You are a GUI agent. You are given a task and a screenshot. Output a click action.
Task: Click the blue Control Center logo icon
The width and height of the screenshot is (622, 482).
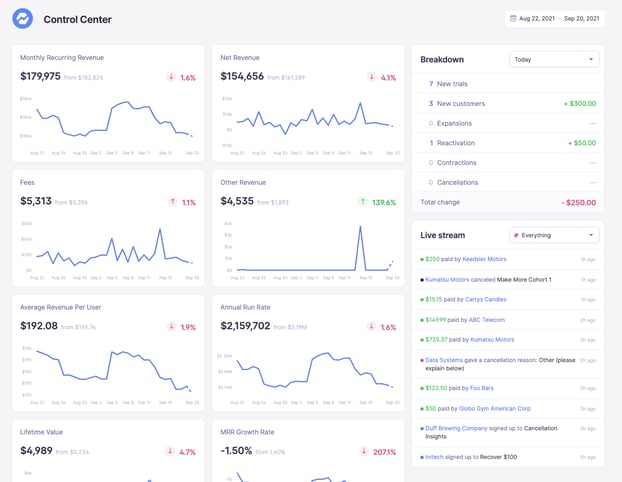(23, 19)
